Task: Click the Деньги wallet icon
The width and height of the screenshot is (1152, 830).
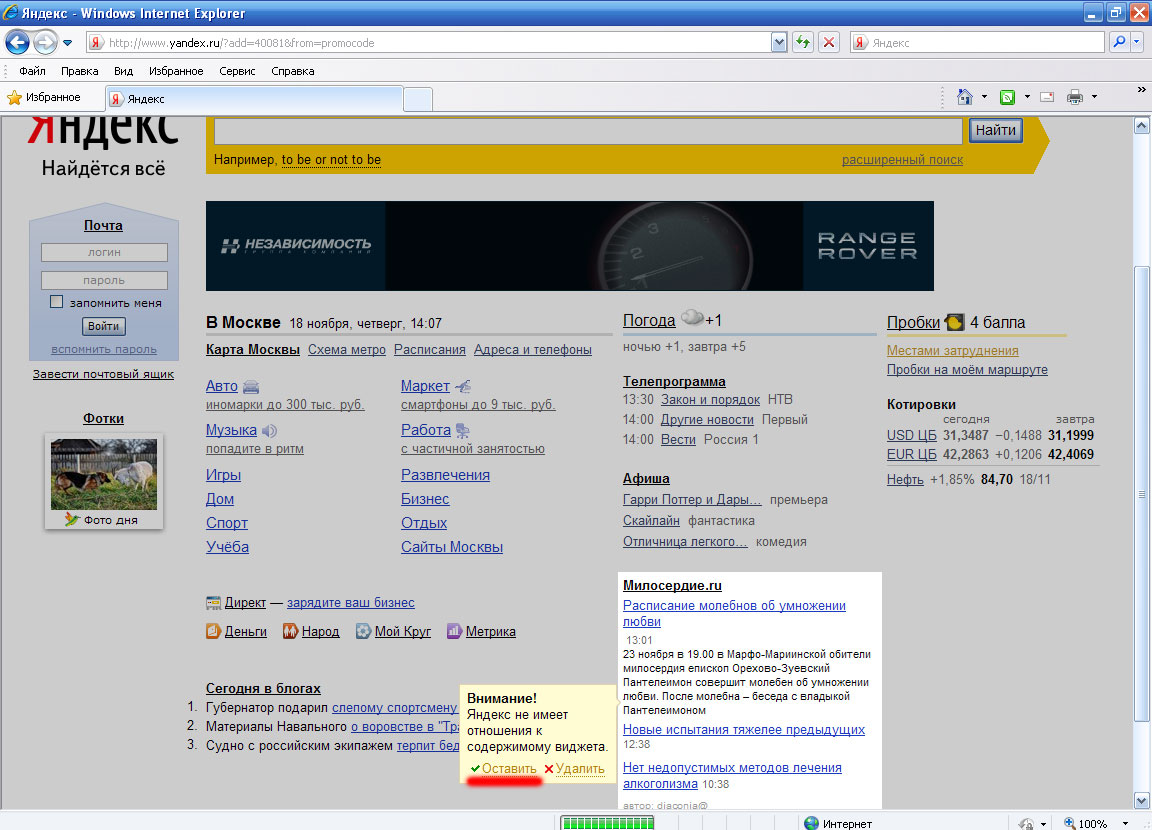Action: pyautogui.click(x=213, y=631)
